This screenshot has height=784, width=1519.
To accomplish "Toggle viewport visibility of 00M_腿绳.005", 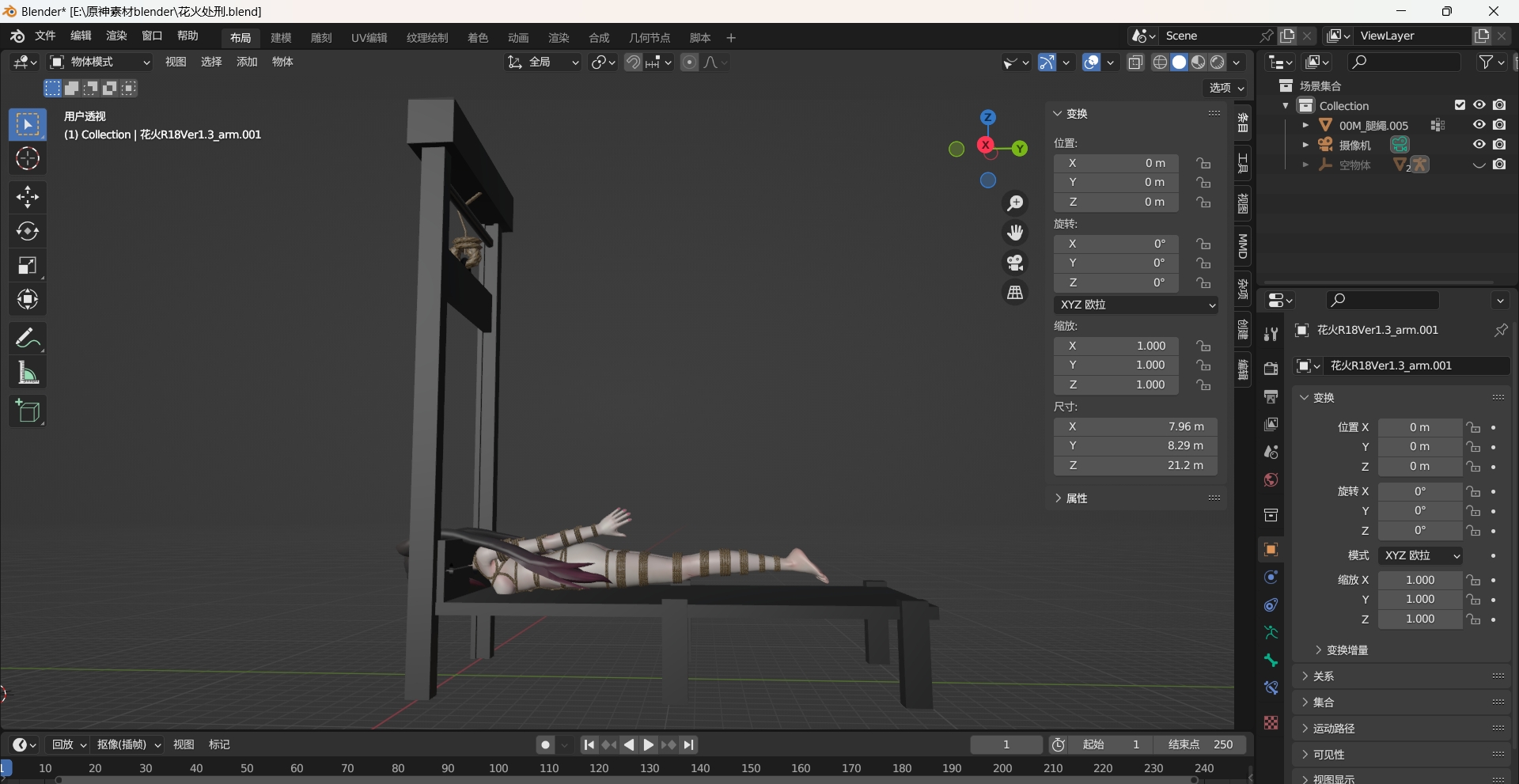I will click(1479, 125).
